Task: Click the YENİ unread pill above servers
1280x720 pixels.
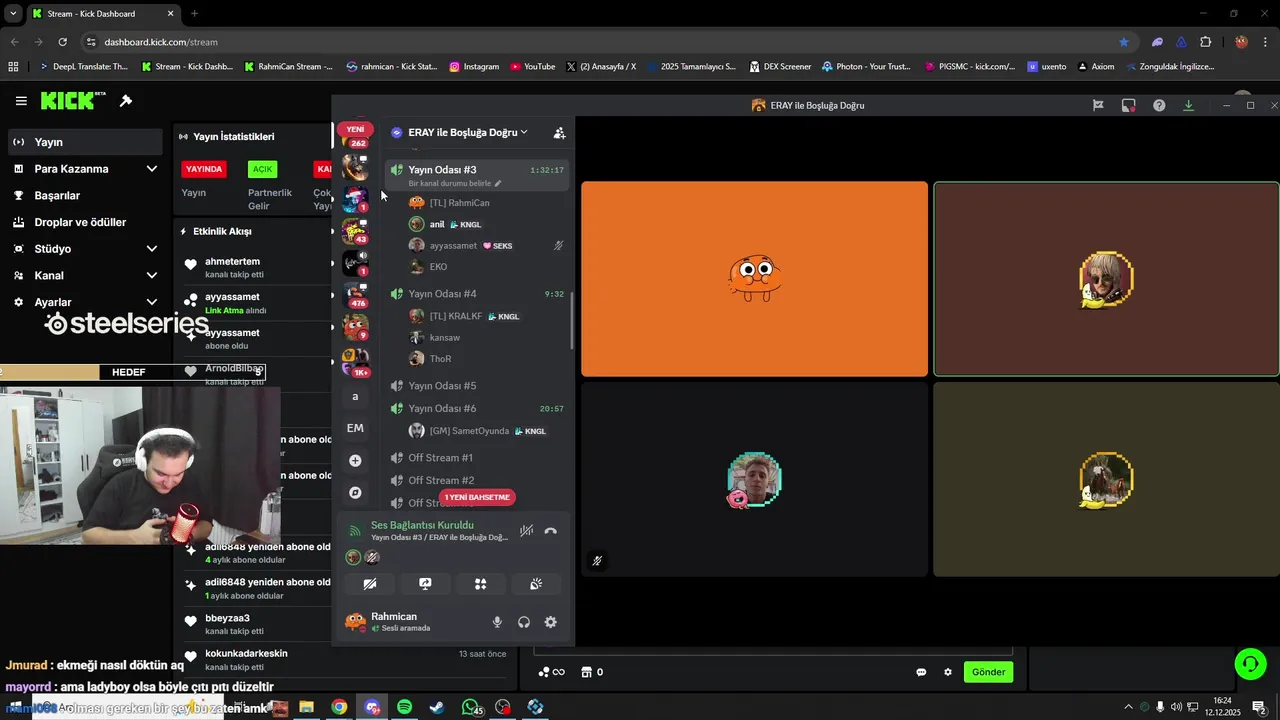Action: pyautogui.click(x=355, y=129)
